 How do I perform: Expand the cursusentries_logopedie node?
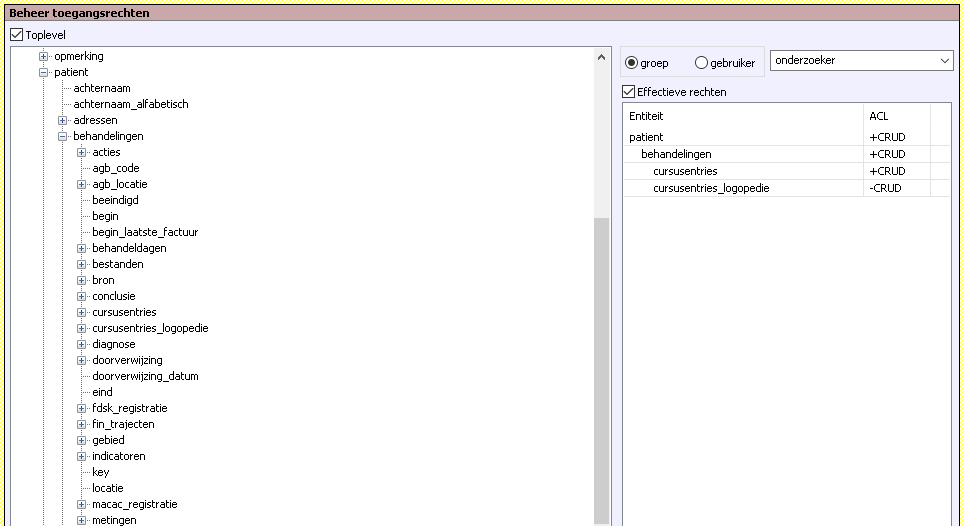(x=82, y=328)
